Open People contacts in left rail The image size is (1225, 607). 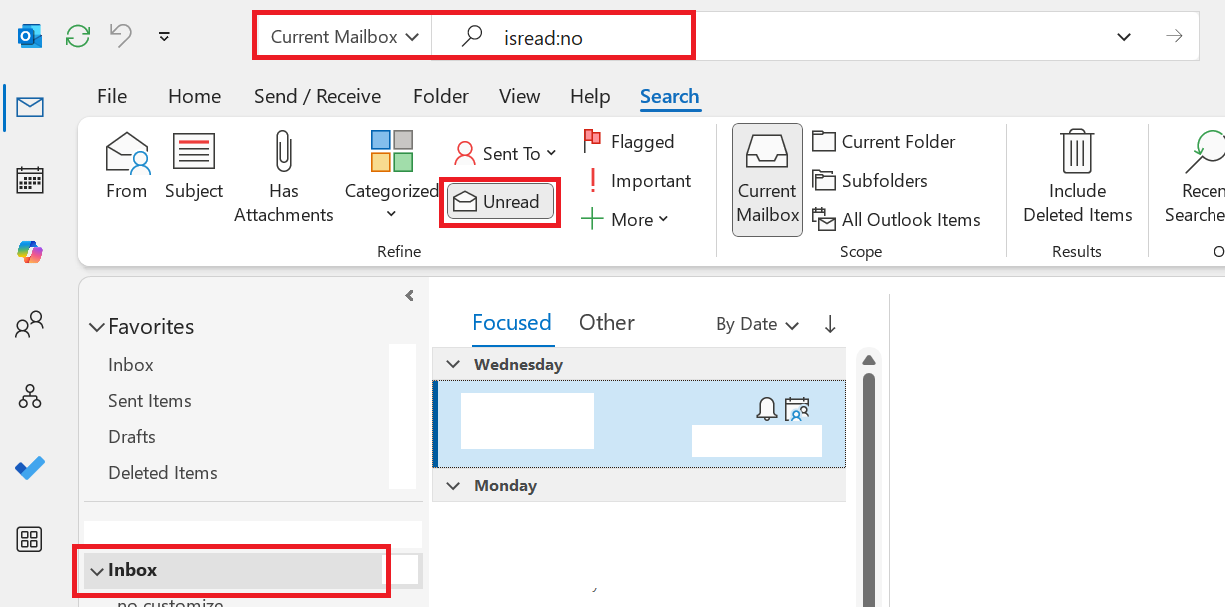coord(30,324)
